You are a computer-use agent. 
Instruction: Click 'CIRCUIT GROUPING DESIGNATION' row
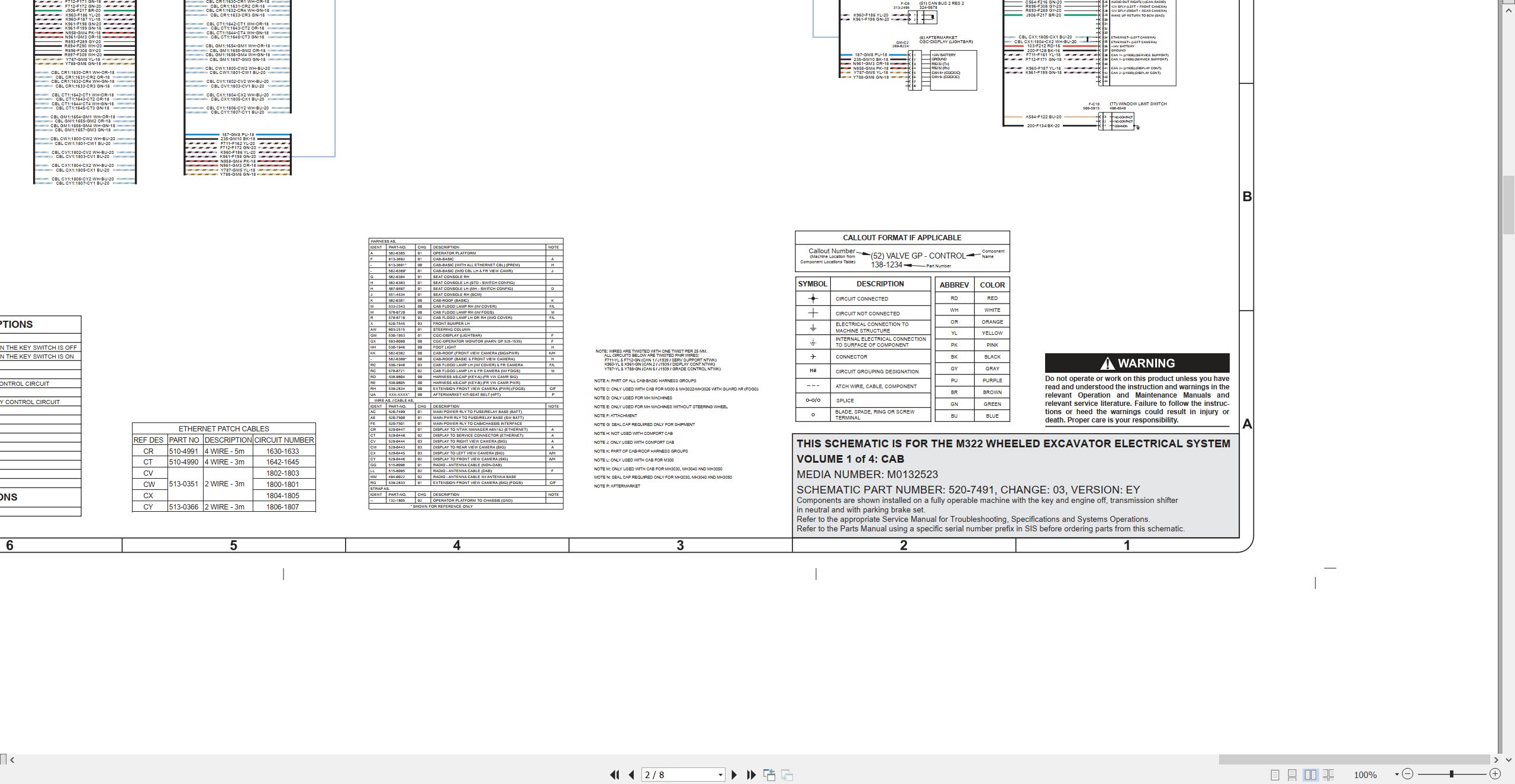(877, 372)
